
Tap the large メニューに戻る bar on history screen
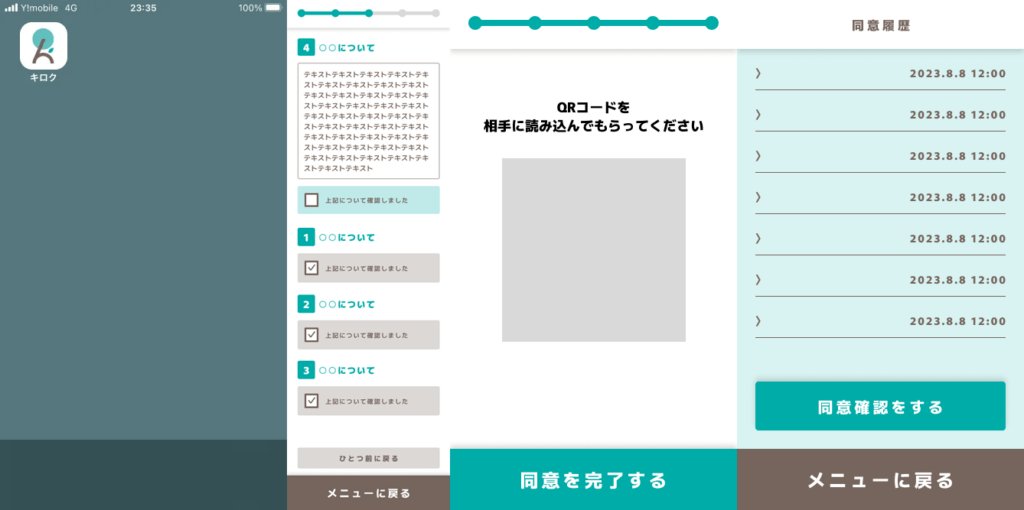coord(880,480)
